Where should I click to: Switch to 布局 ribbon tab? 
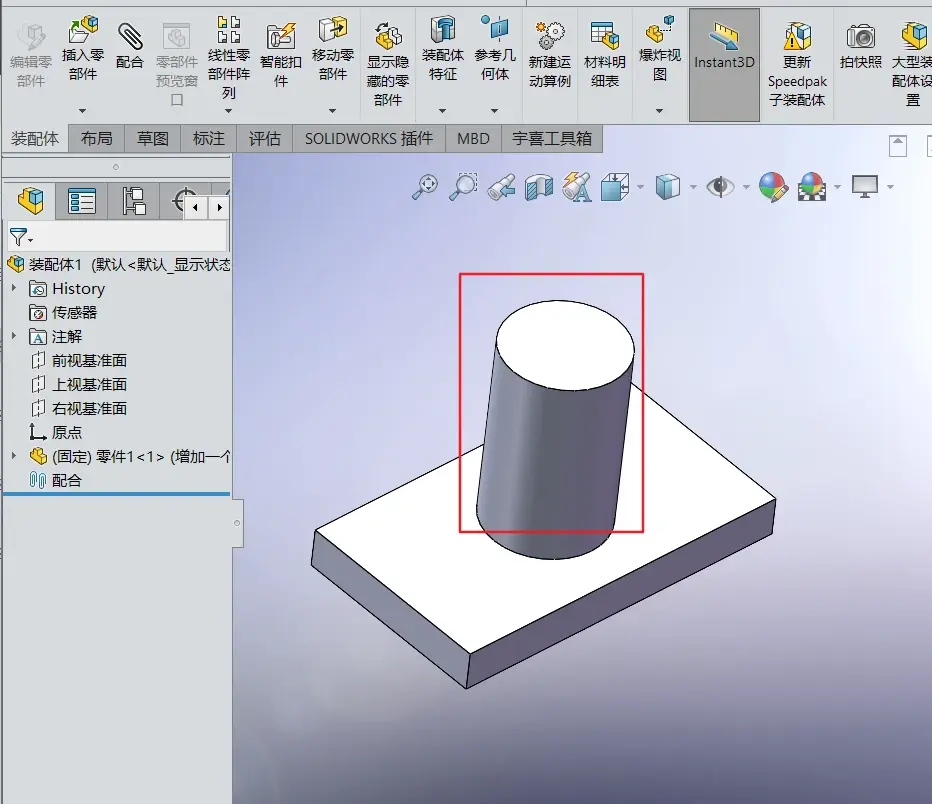96,138
